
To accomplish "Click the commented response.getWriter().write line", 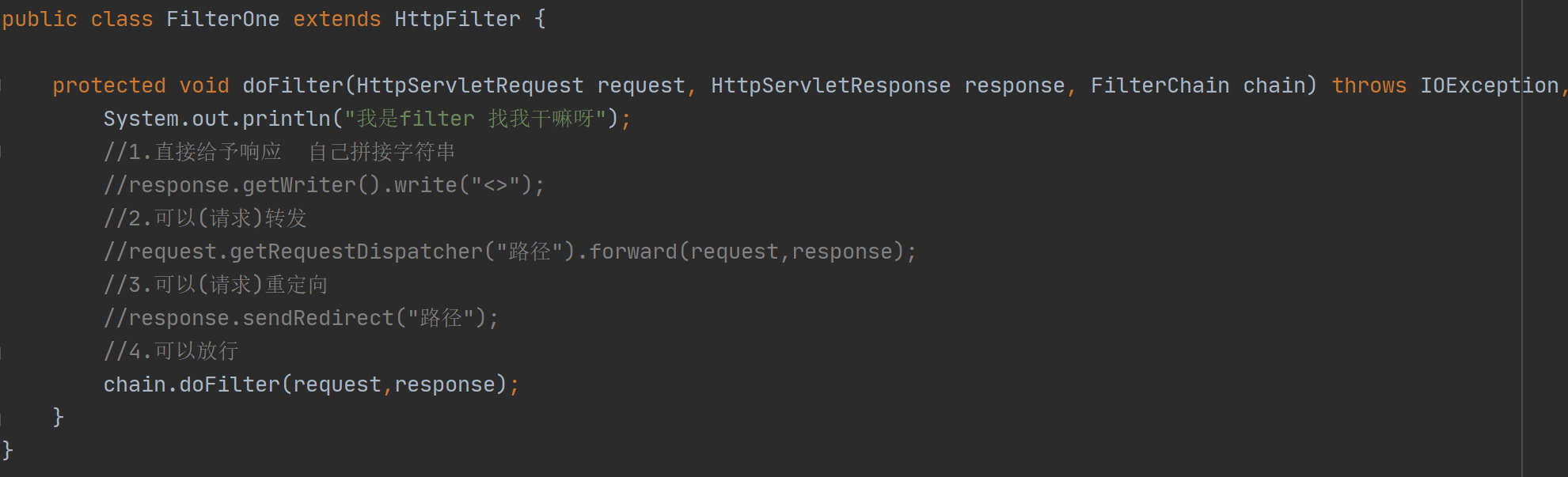I will [x=325, y=185].
